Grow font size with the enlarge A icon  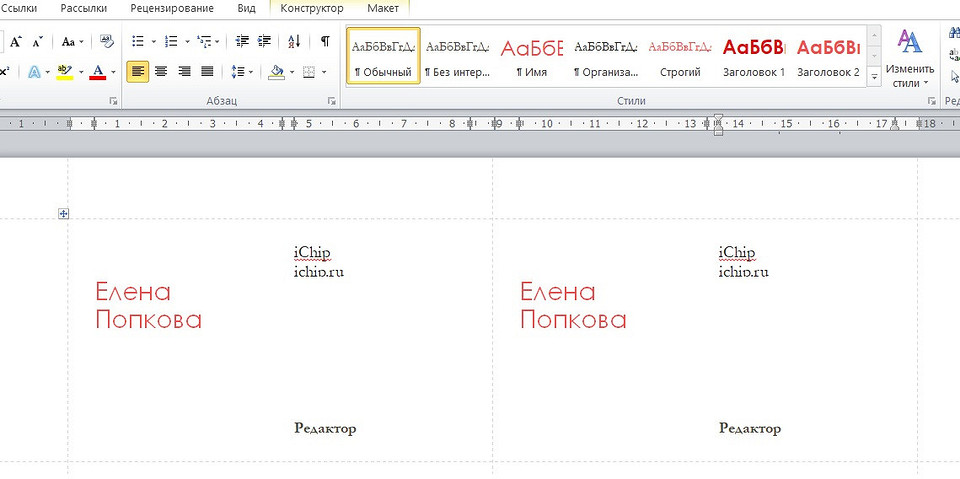pos(16,42)
